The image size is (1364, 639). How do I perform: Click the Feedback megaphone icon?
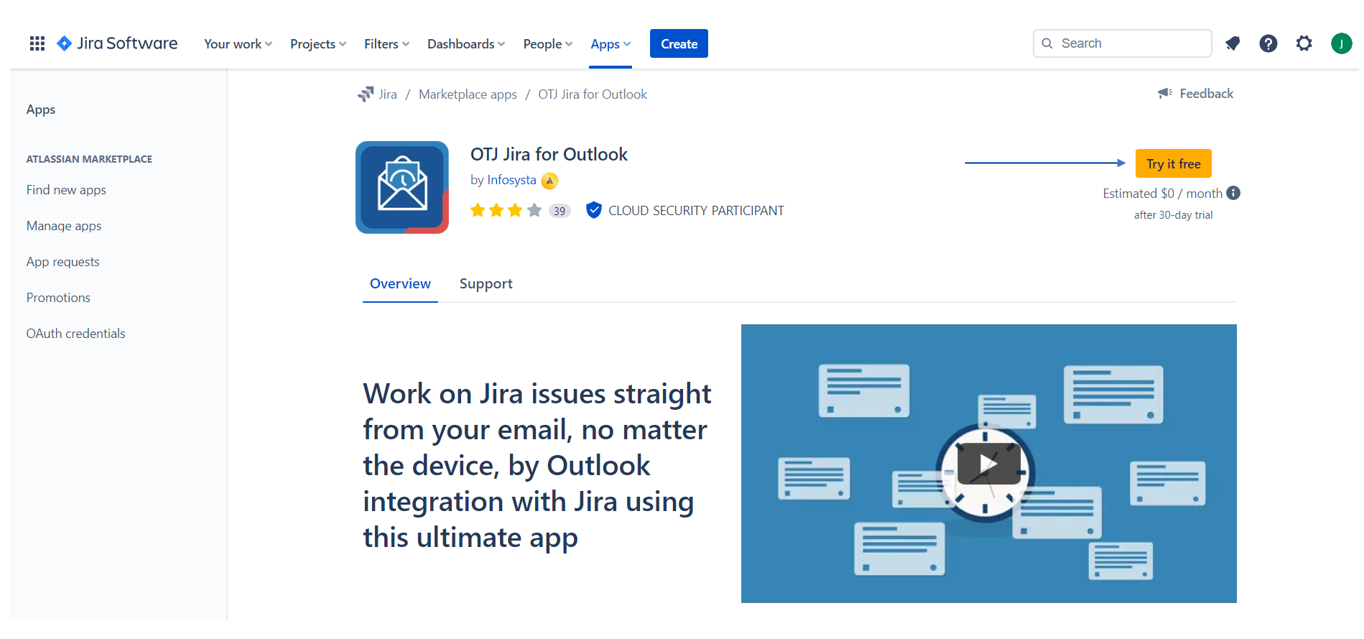pyautogui.click(x=1164, y=93)
